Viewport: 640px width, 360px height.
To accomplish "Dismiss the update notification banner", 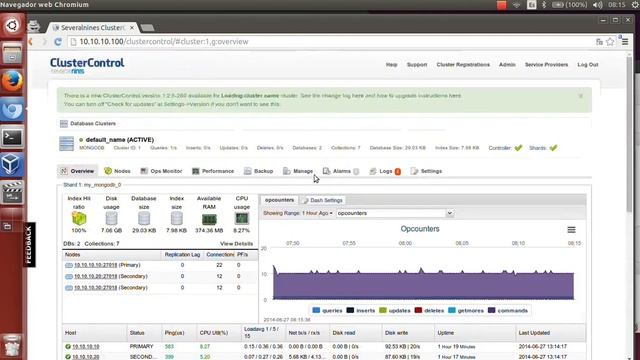I will 580,96.
